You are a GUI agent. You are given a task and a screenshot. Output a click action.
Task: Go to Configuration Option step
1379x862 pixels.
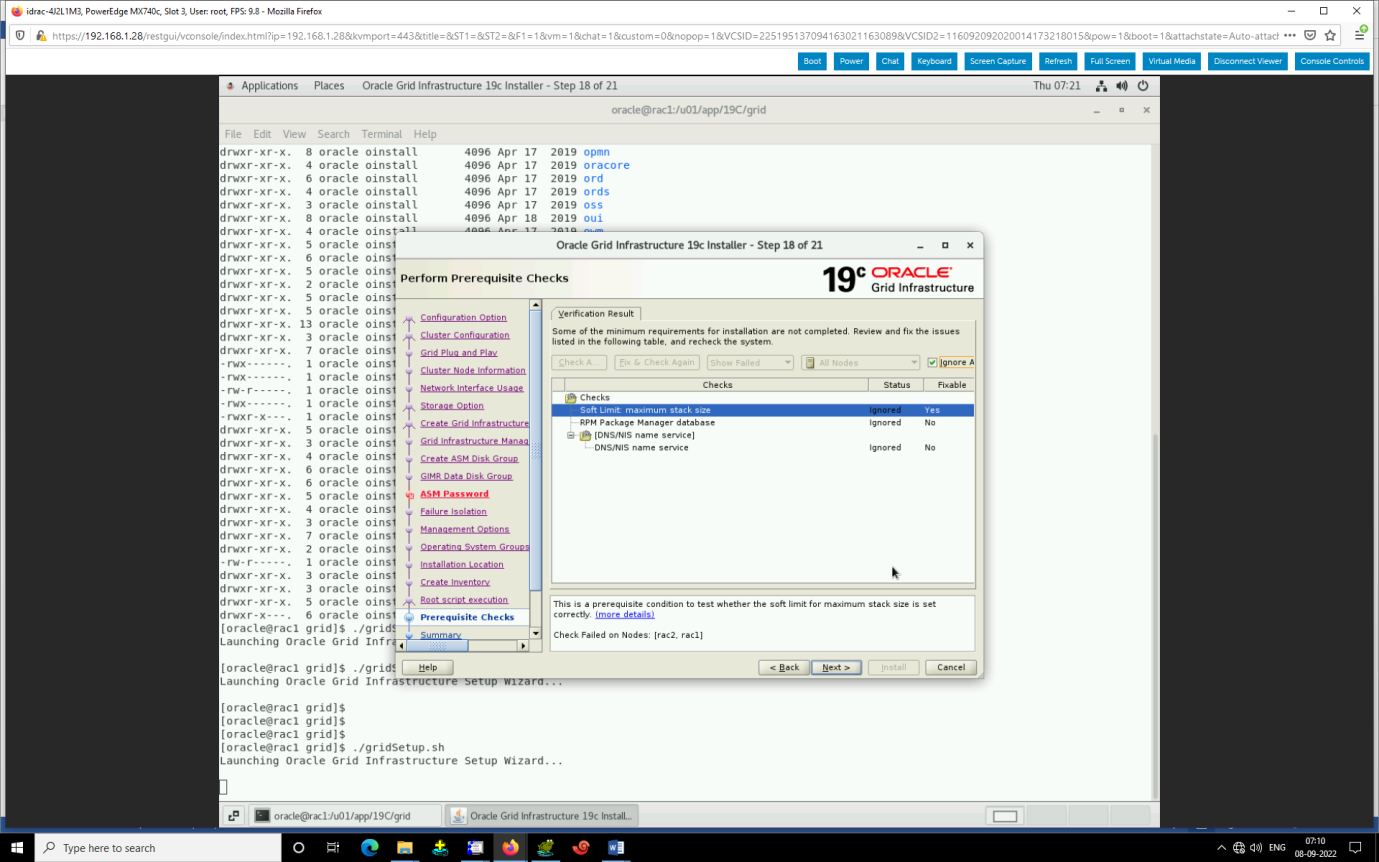(x=463, y=317)
